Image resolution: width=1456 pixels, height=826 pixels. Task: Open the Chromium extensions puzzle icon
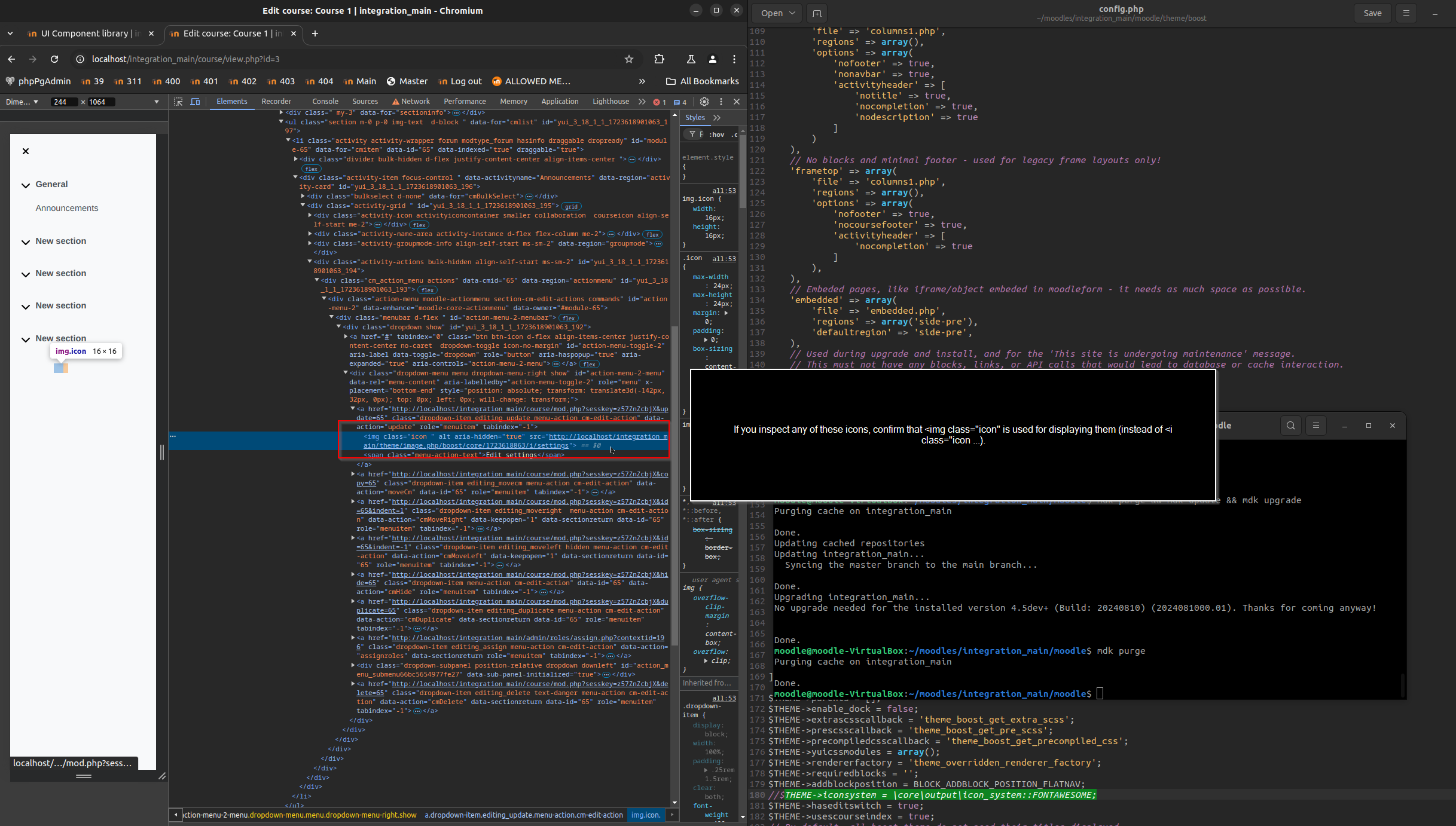pos(659,59)
